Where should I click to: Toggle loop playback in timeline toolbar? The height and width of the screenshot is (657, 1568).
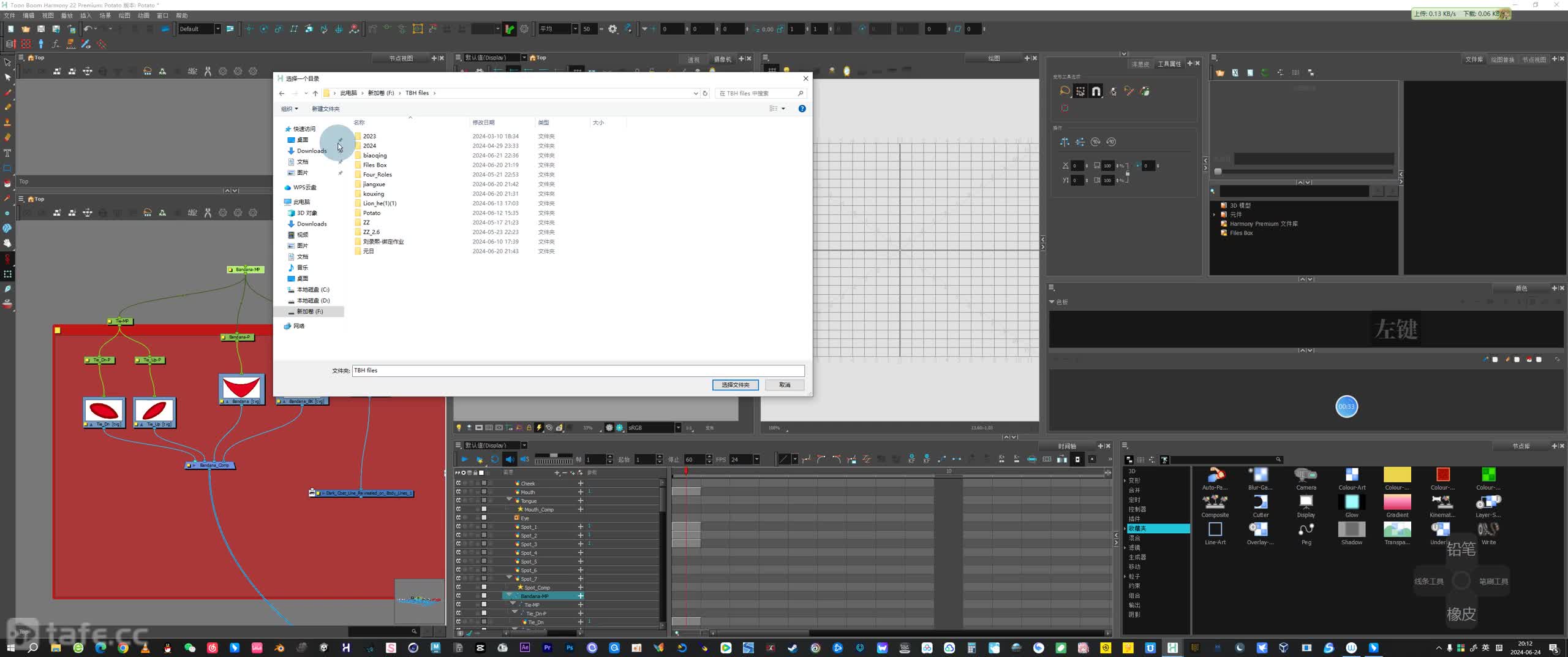[x=494, y=459]
